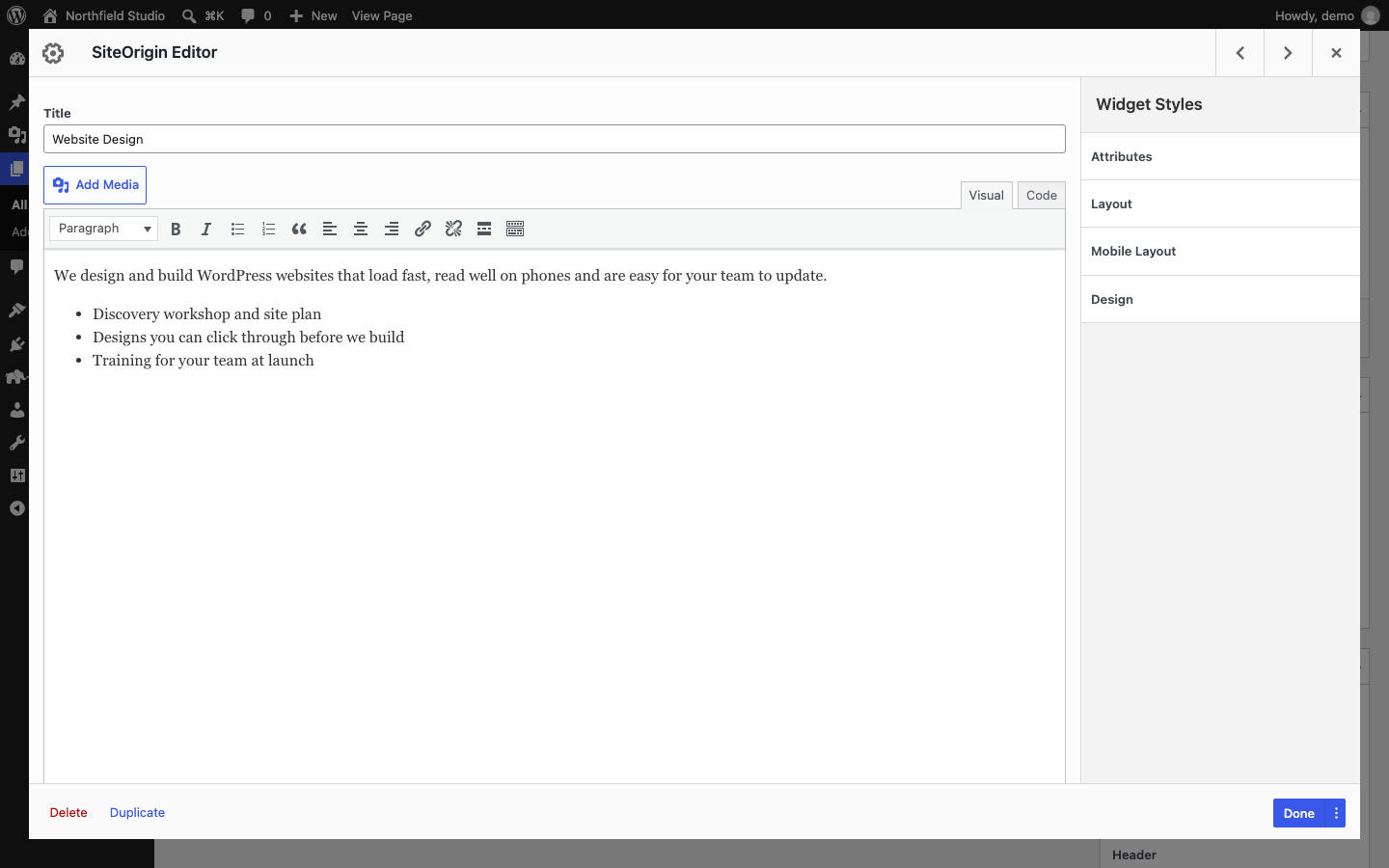This screenshot has width=1389, height=868.
Task: Toggle the extra toolbar row
Action: coord(515,229)
